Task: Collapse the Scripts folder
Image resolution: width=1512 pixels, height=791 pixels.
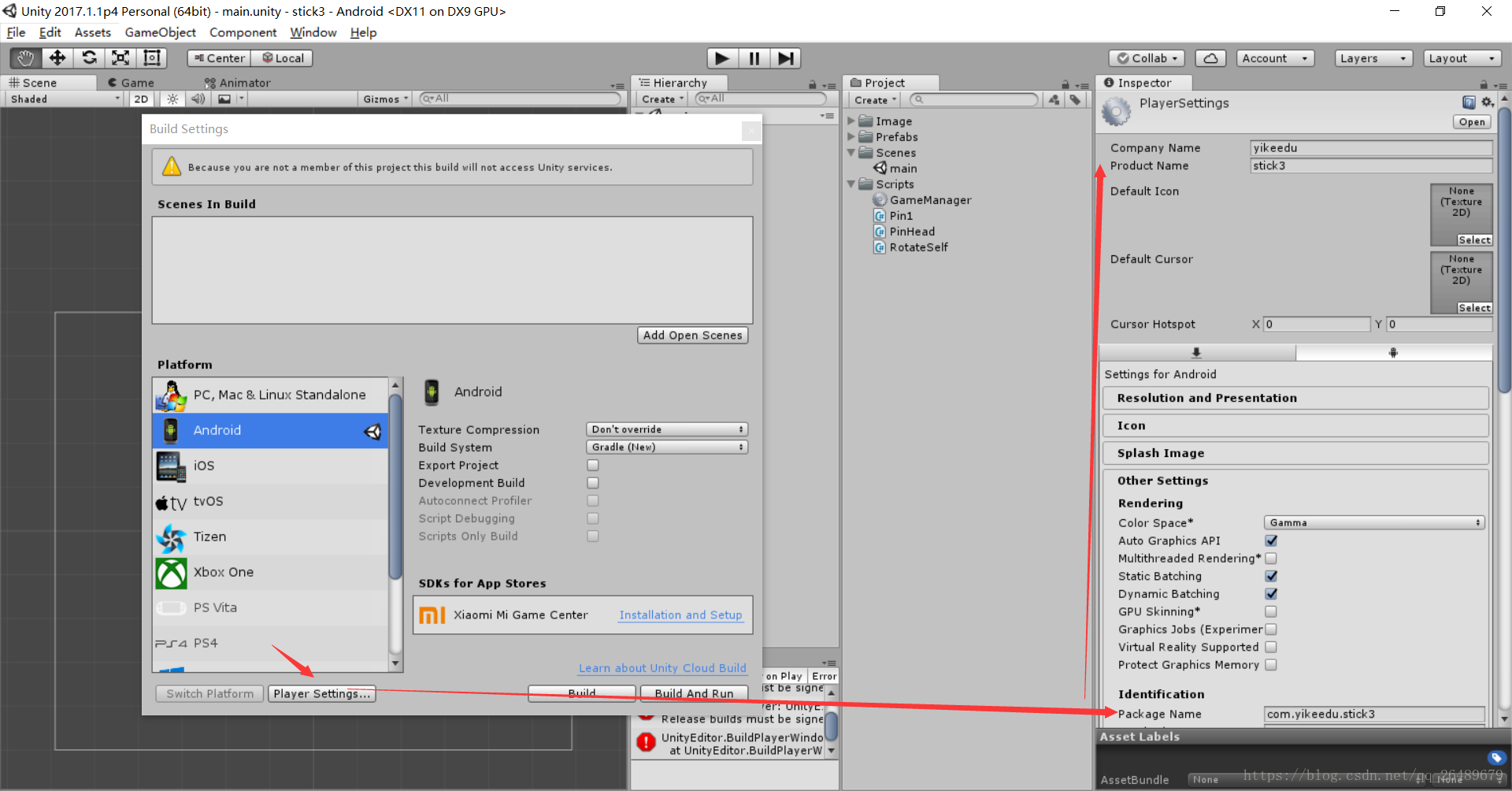Action: coord(851,184)
